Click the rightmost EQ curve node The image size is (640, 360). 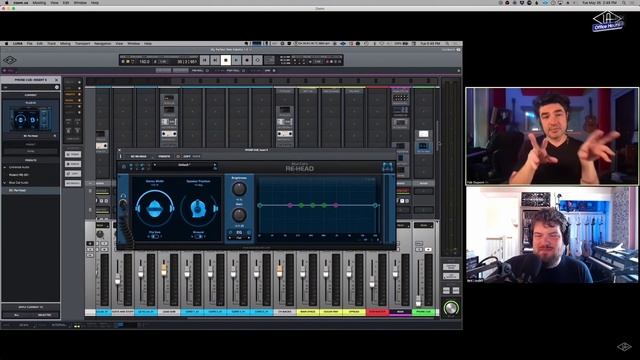pos(375,205)
